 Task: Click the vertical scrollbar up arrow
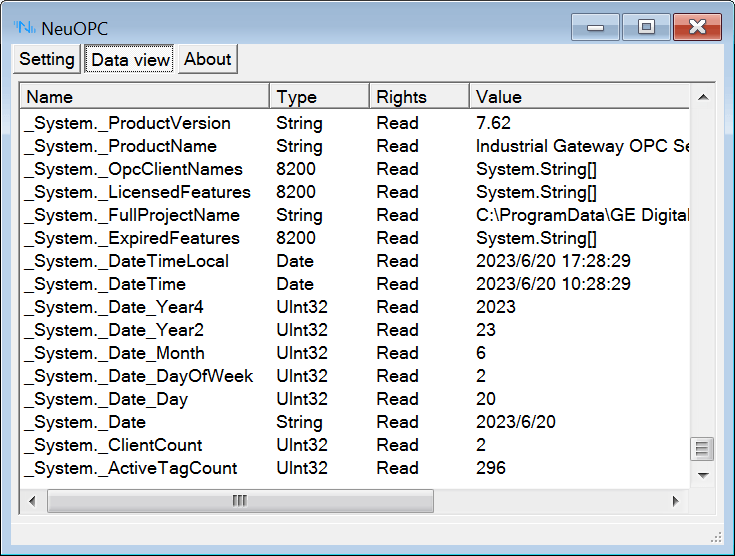(x=703, y=97)
